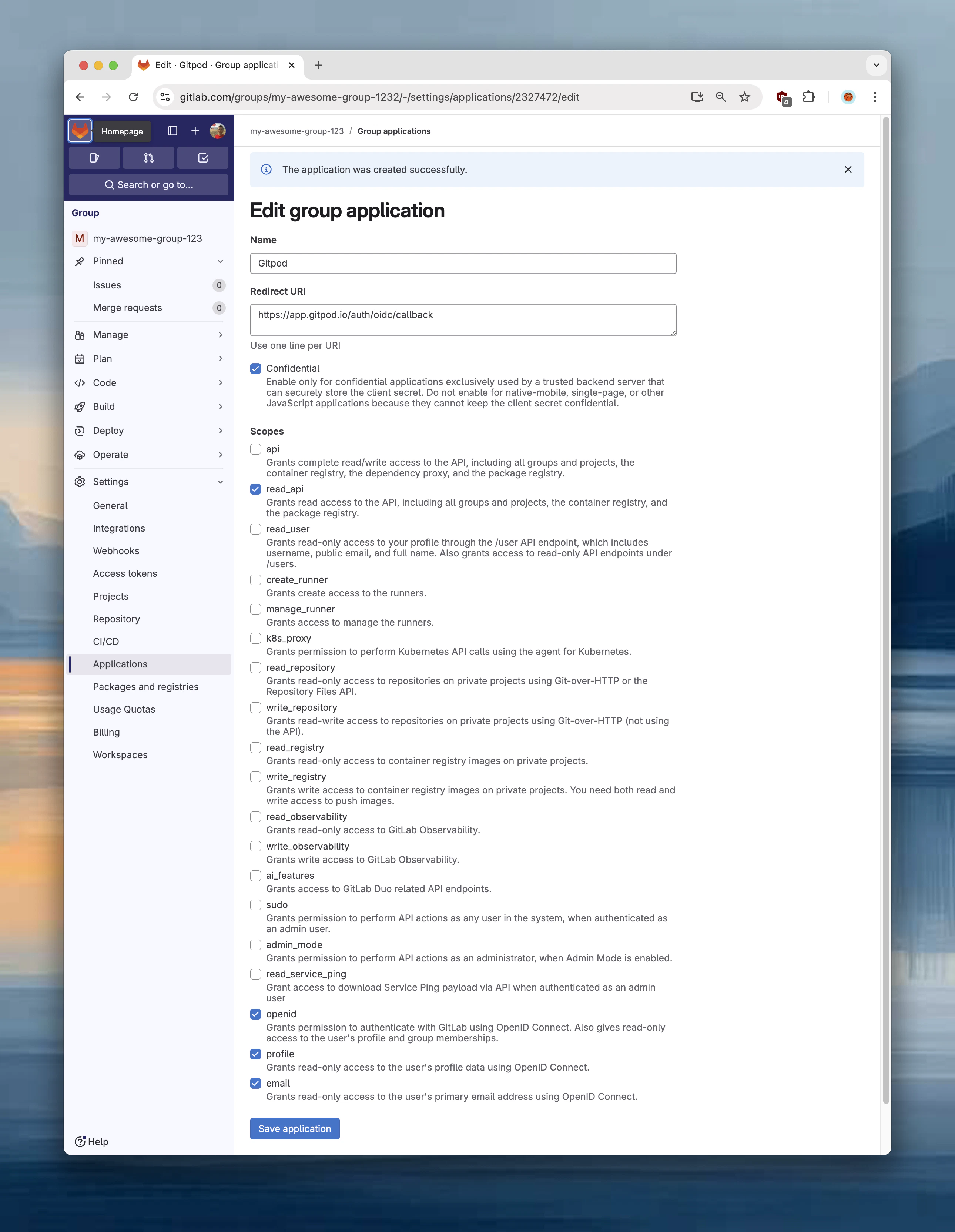
Task: Open merge requests shortcut icon
Action: (x=148, y=158)
